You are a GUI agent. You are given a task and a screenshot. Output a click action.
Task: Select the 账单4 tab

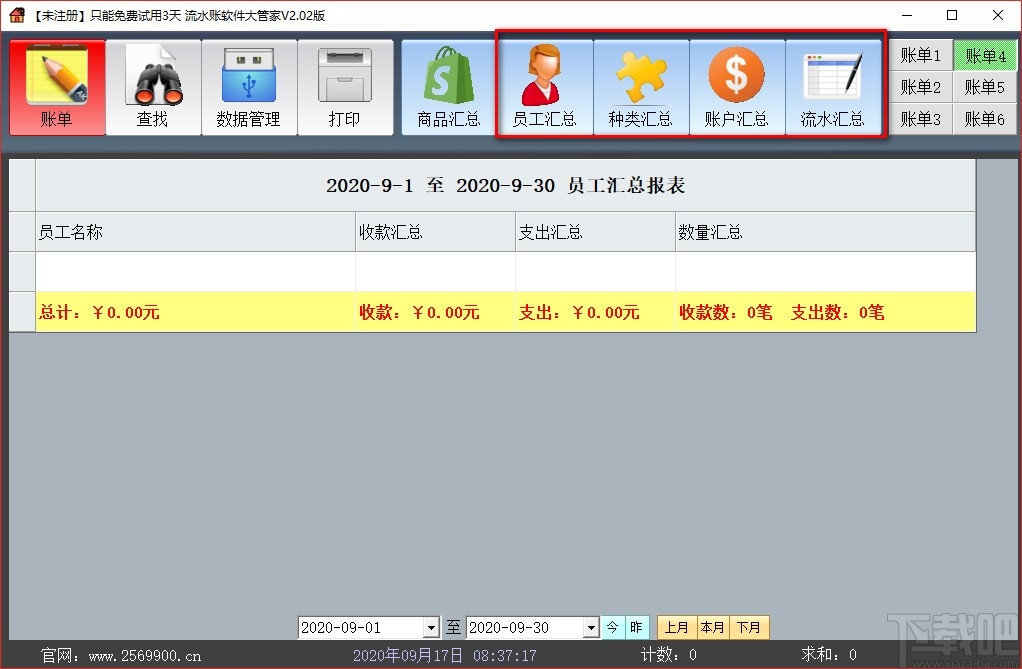pyautogui.click(x=984, y=55)
